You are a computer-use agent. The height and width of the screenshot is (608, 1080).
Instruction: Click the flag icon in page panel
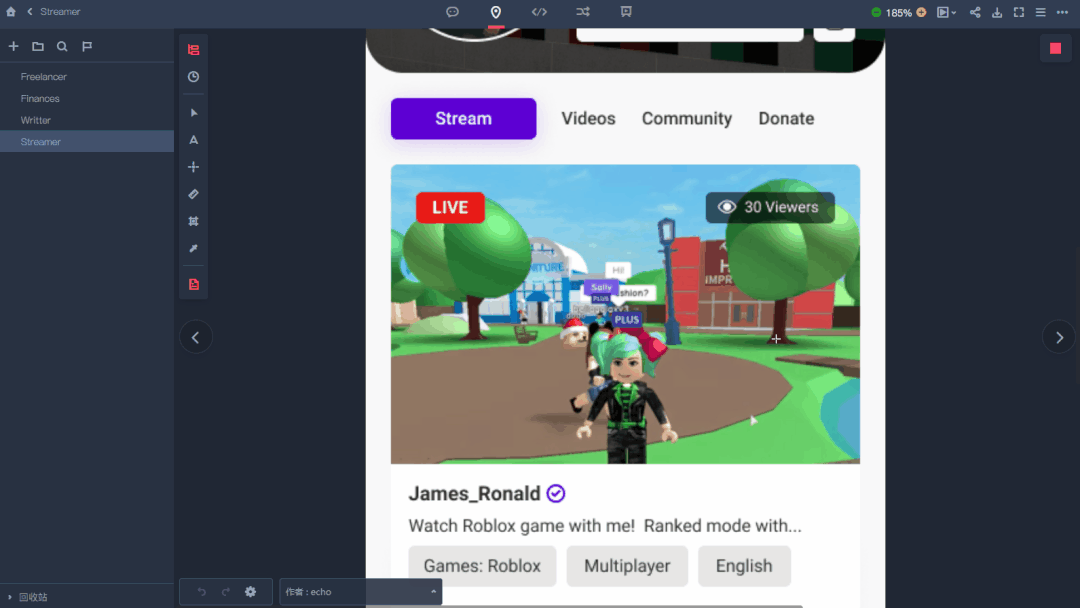click(87, 46)
